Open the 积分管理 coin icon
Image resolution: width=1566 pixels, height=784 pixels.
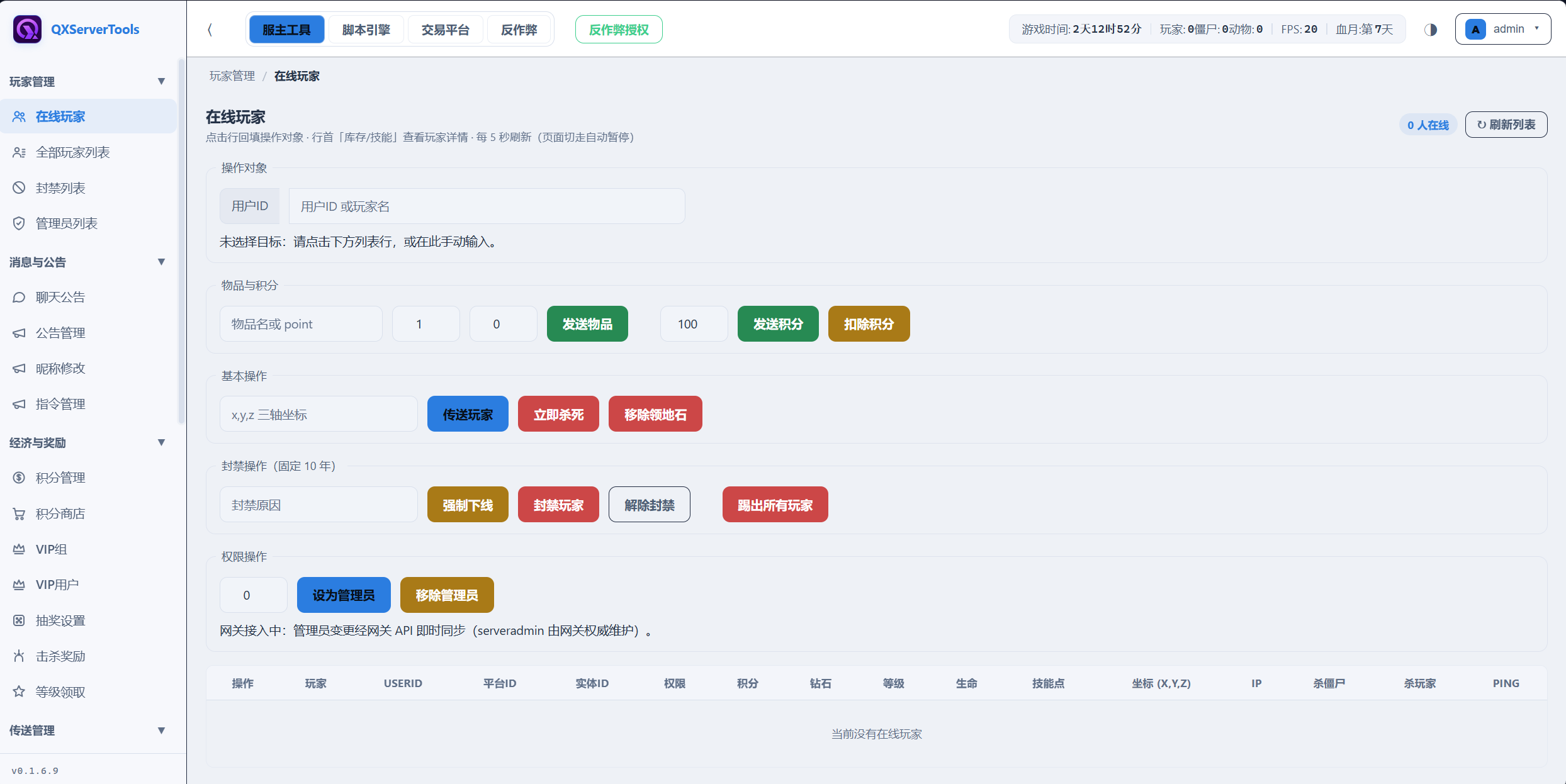[x=19, y=478]
